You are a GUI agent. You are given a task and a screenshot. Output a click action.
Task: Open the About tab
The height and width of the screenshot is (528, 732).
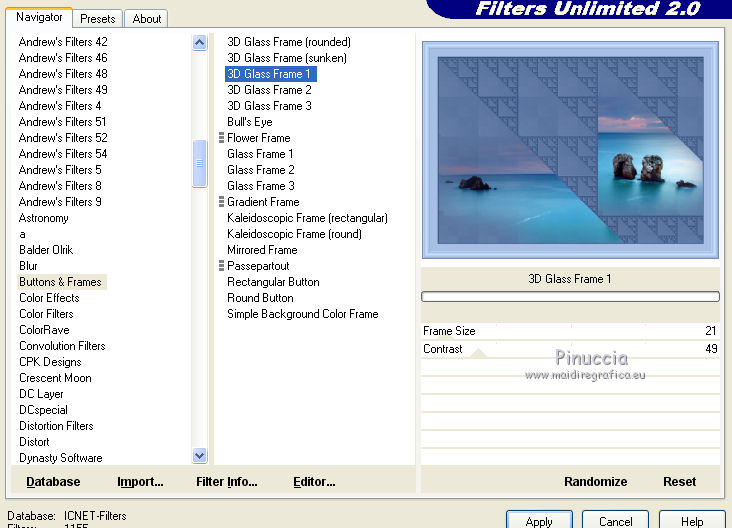pos(147,19)
